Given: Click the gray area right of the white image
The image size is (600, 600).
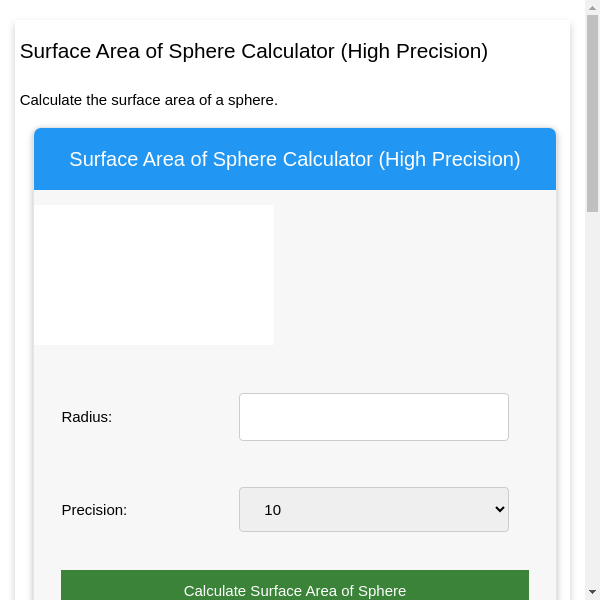Looking at the screenshot, I should pos(414,275).
